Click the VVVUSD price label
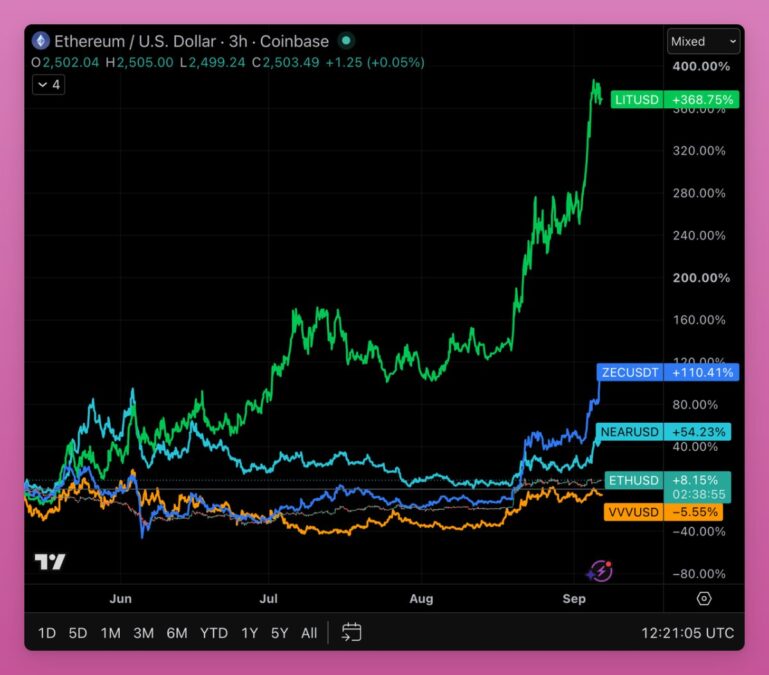The height and width of the screenshot is (675, 769). click(633, 512)
